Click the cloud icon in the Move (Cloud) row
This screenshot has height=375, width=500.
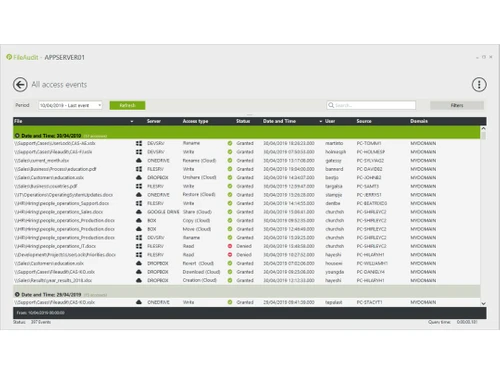(x=139, y=229)
